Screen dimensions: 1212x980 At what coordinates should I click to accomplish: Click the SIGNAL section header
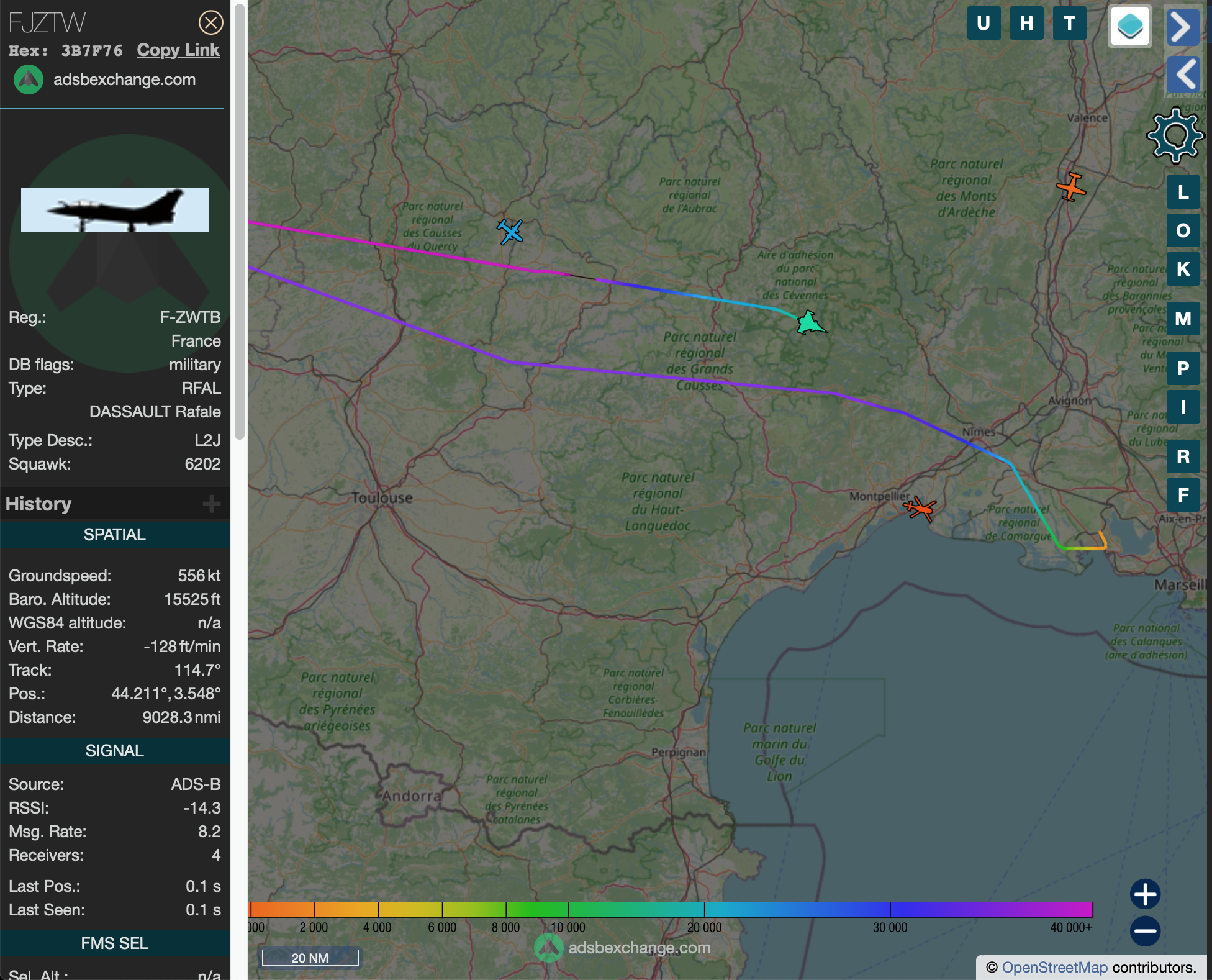[x=115, y=751]
